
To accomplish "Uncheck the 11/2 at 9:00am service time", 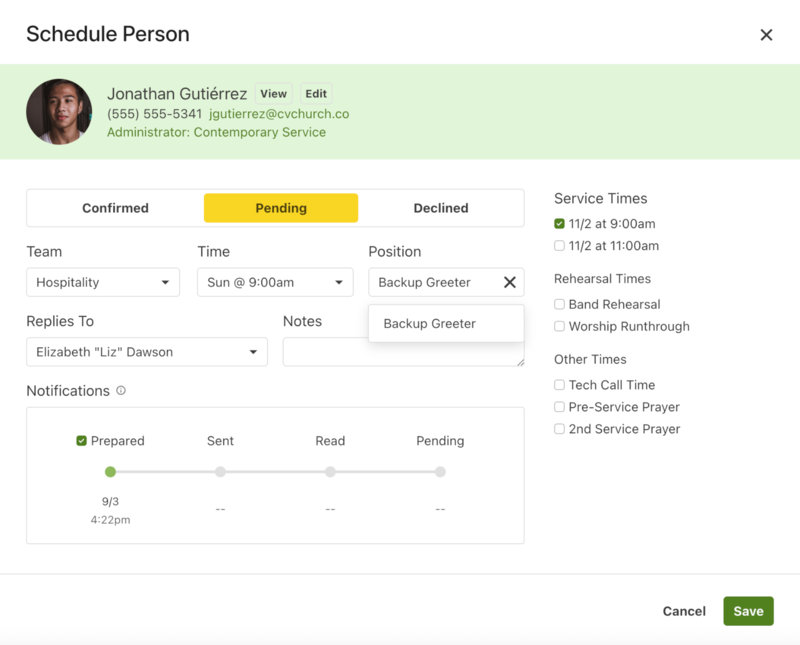I will point(558,223).
